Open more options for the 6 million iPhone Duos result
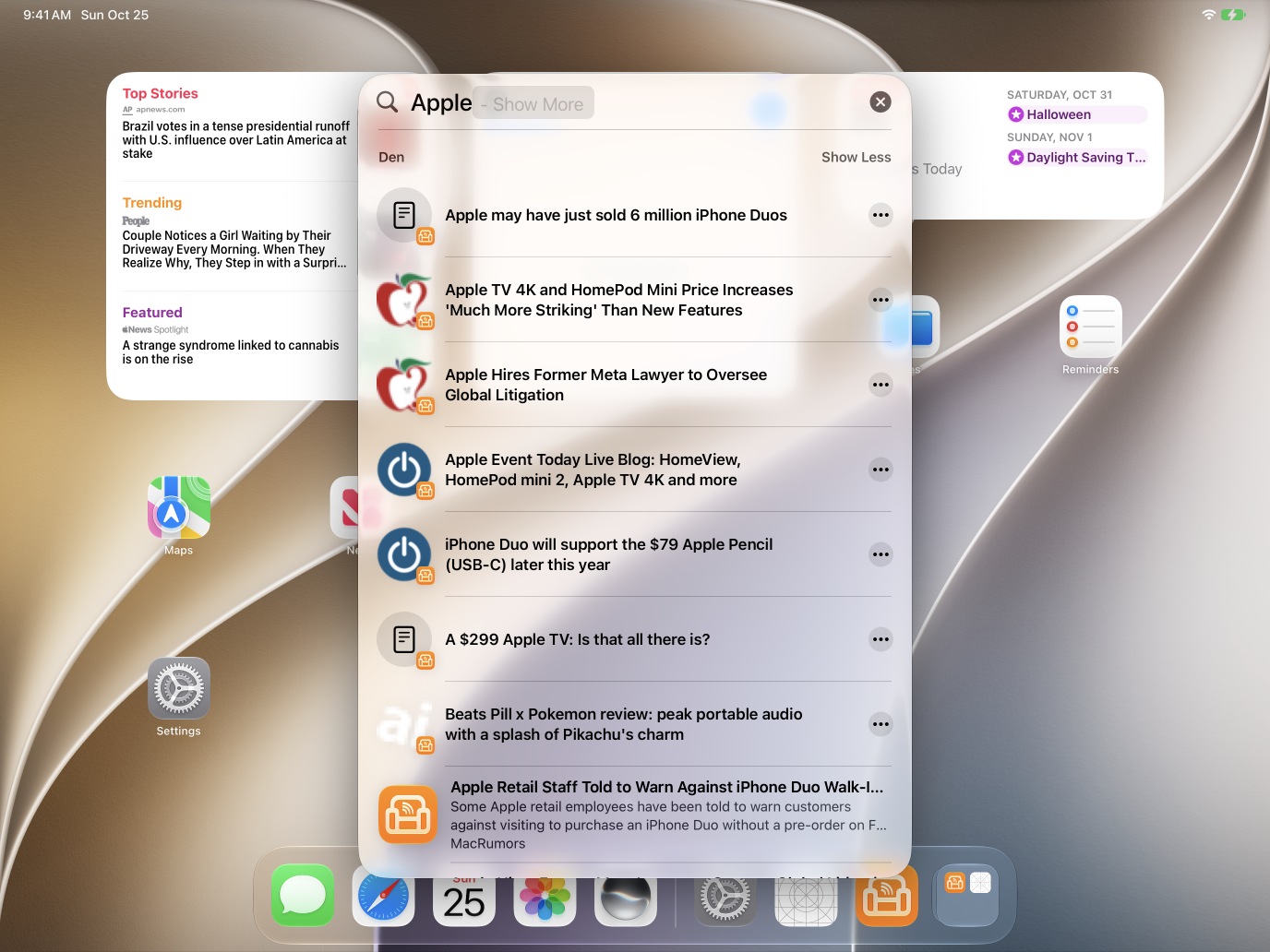 tap(881, 215)
